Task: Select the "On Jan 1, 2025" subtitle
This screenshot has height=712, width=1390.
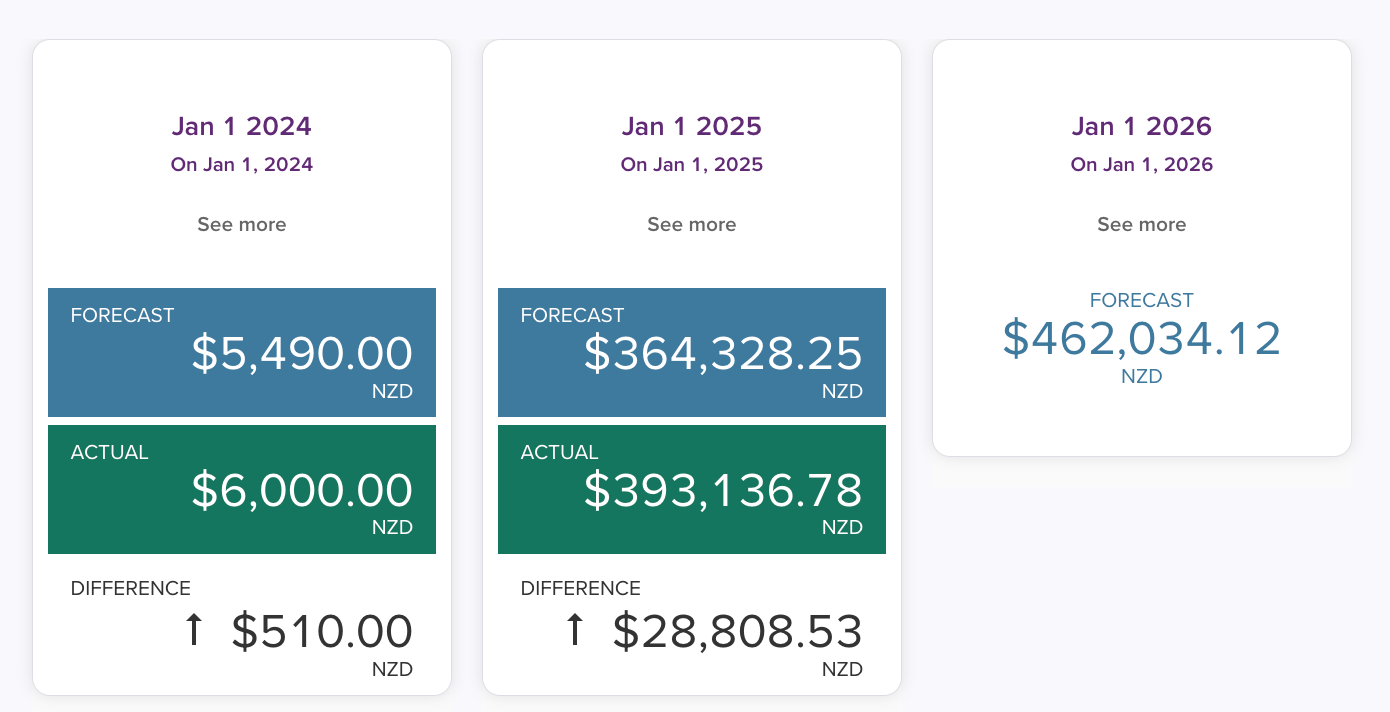Action: 692,165
